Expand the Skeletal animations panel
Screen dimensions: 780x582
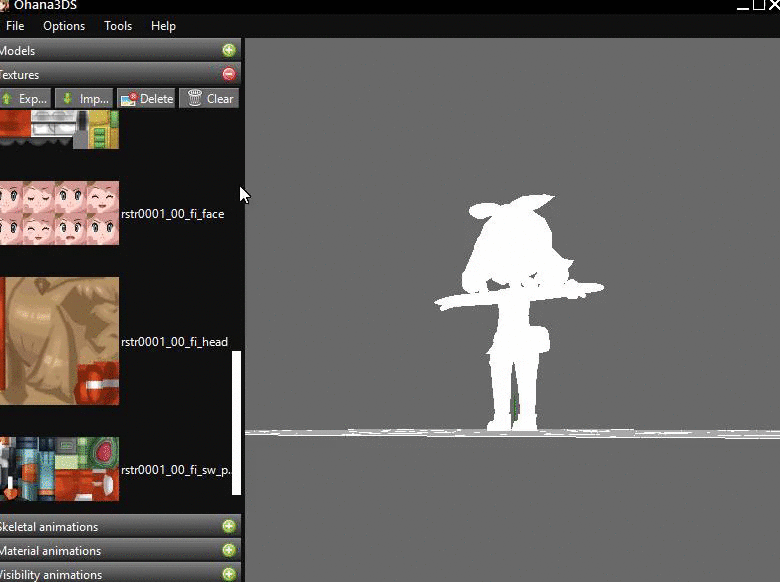229,526
